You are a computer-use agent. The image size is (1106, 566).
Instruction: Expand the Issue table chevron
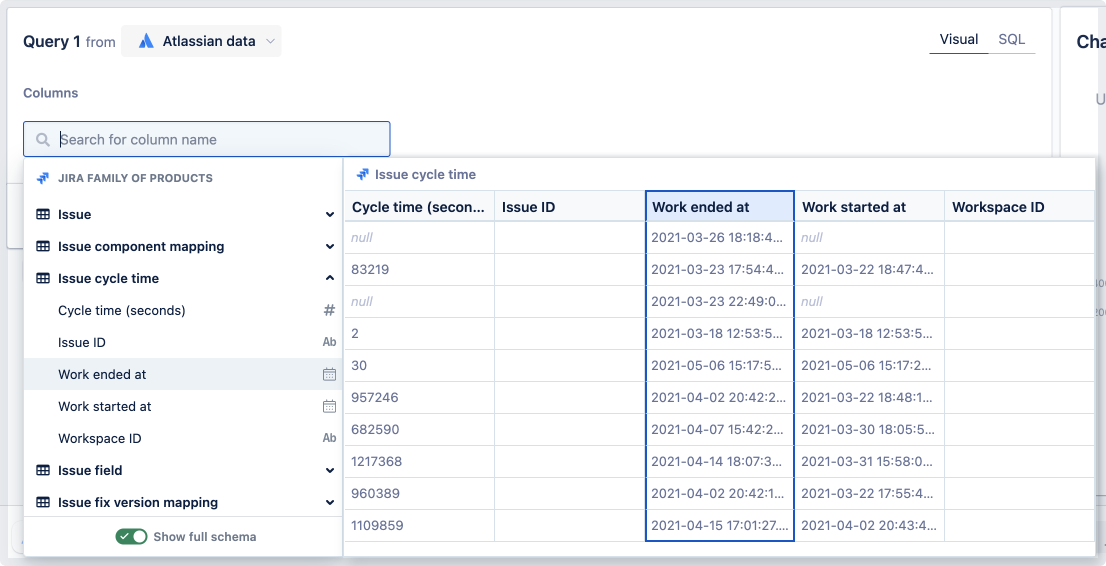329,215
